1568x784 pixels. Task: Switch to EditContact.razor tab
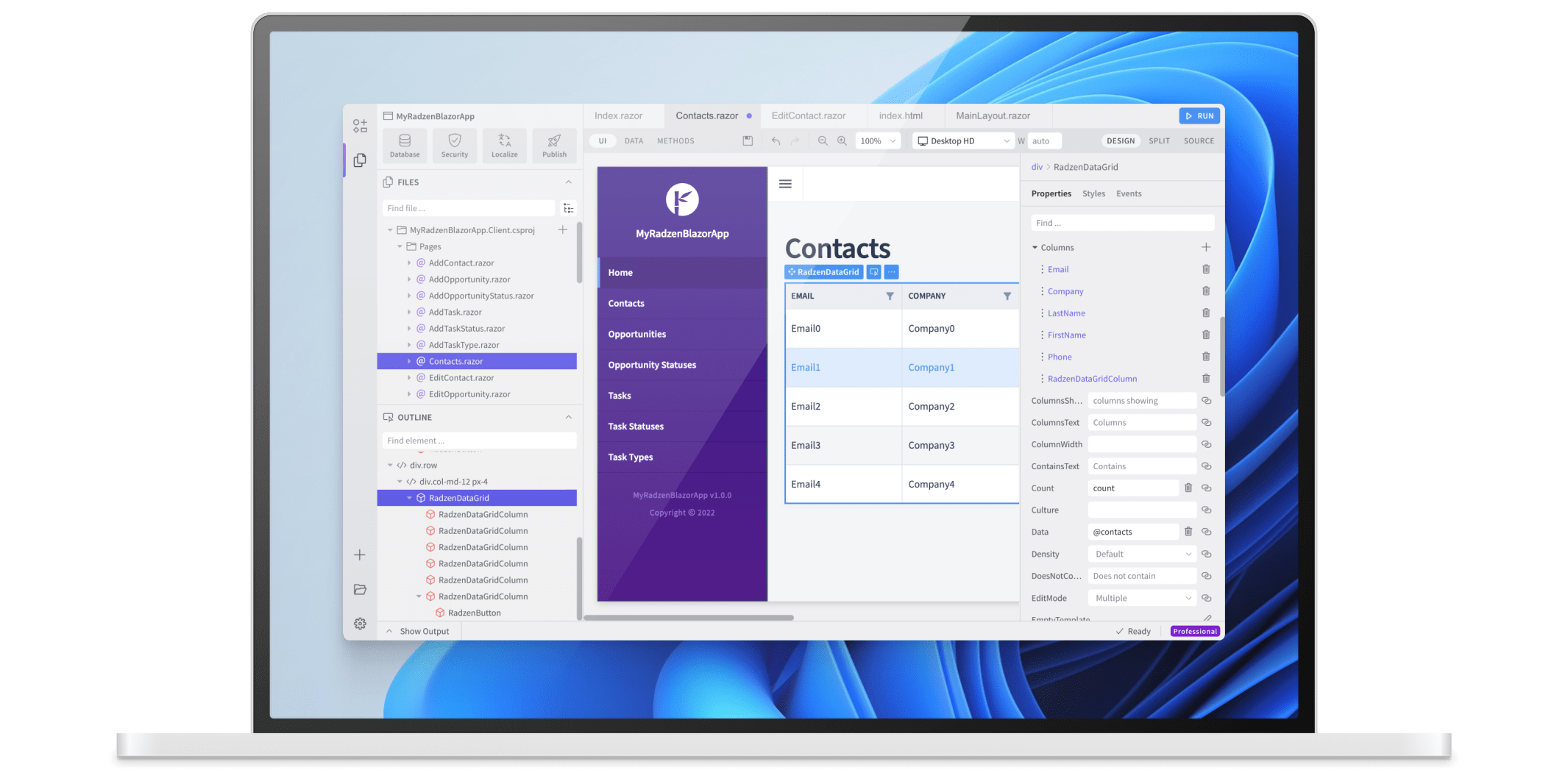(x=808, y=115)
